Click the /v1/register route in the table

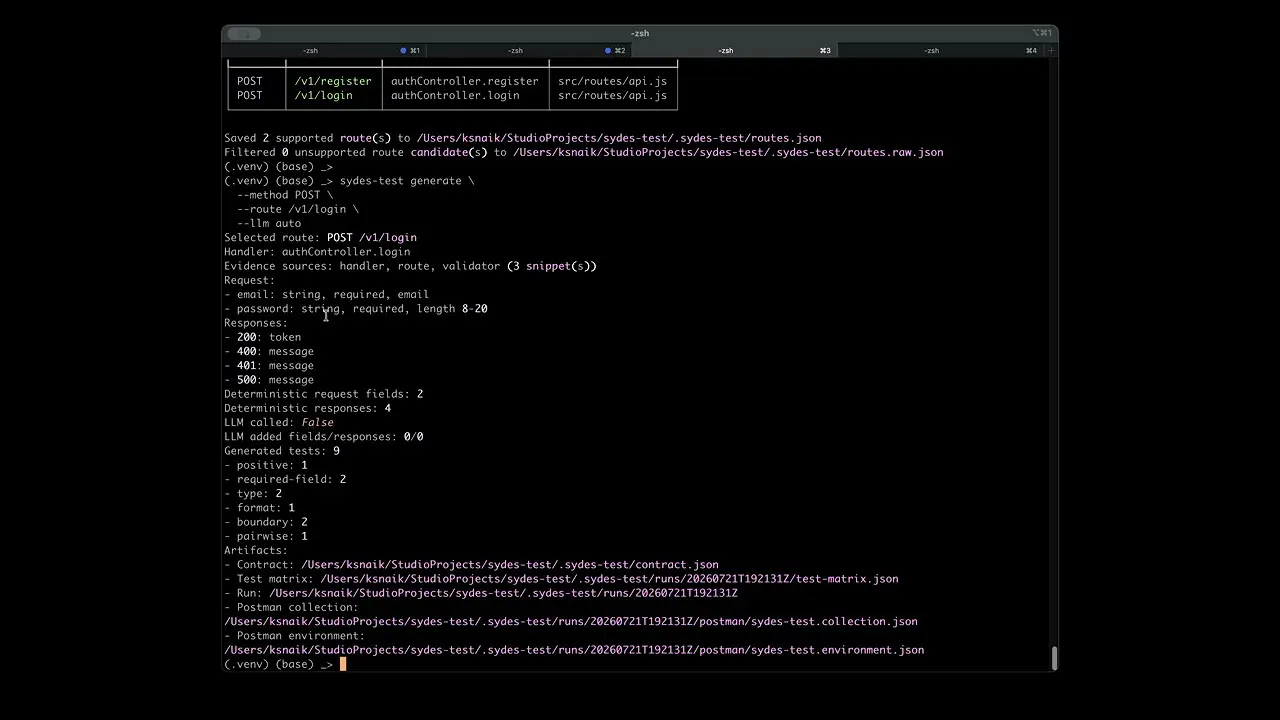click(333, 81)
